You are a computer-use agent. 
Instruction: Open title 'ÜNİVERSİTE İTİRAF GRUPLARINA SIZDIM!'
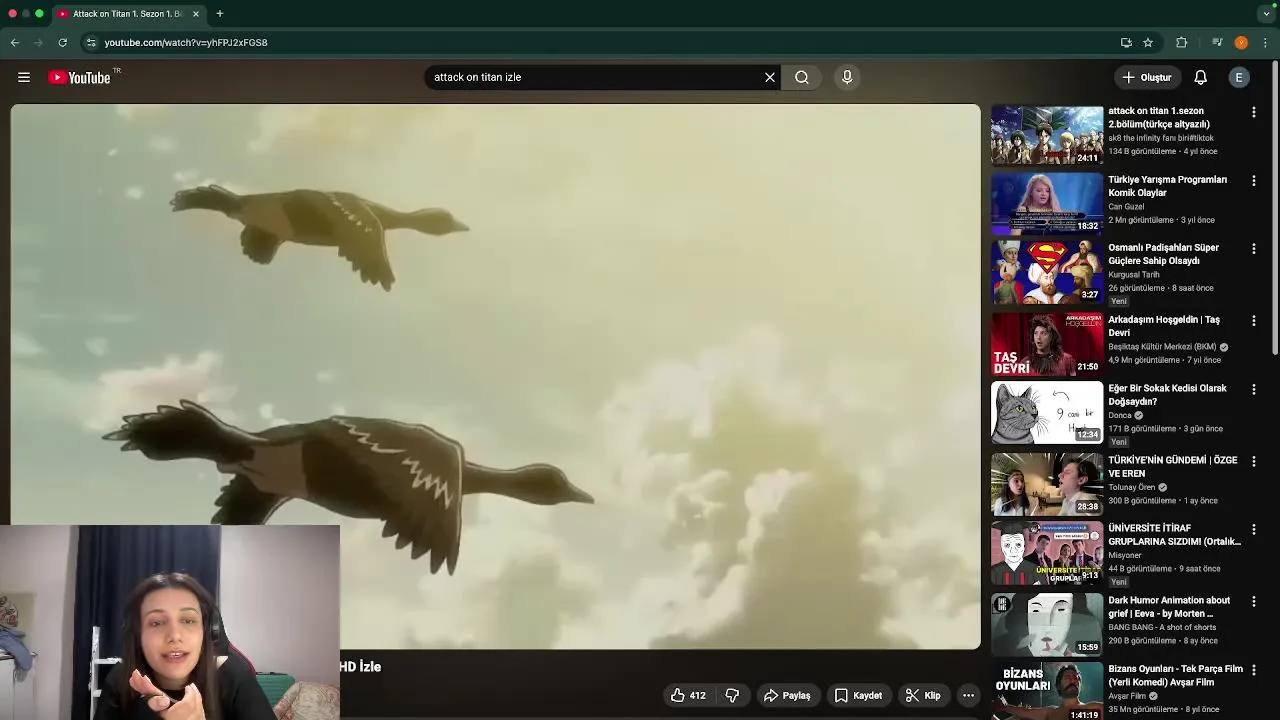point(1174,535)
